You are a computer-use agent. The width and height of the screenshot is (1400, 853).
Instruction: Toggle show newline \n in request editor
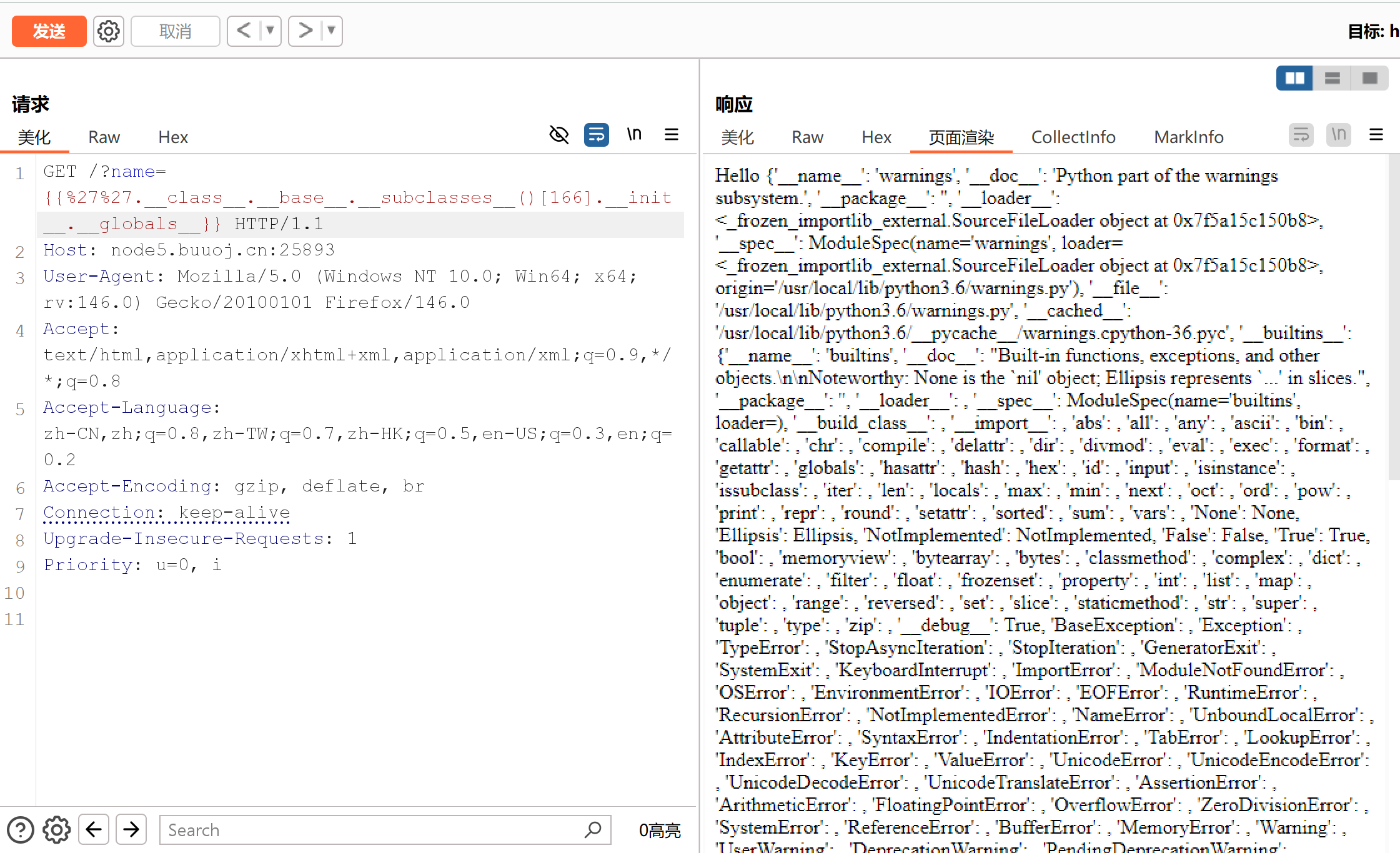(x=634, y=135)
